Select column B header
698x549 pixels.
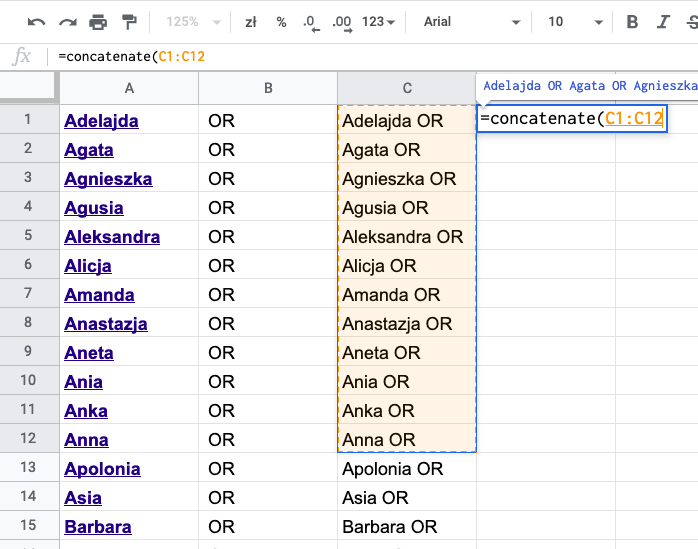[x=268, y=89]
